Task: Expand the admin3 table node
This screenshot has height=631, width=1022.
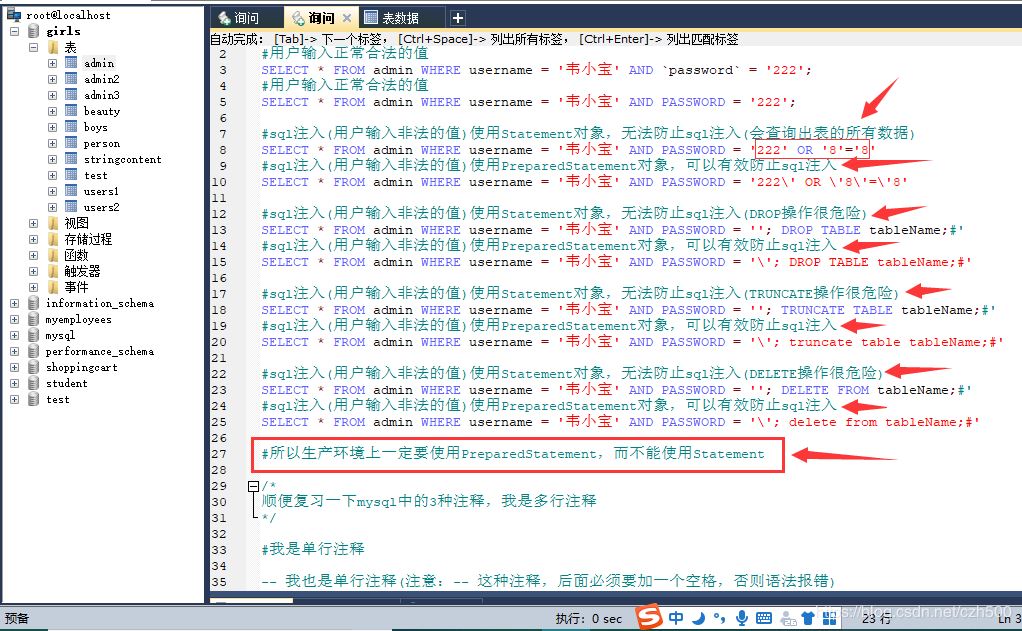Action: pos(52,95)
